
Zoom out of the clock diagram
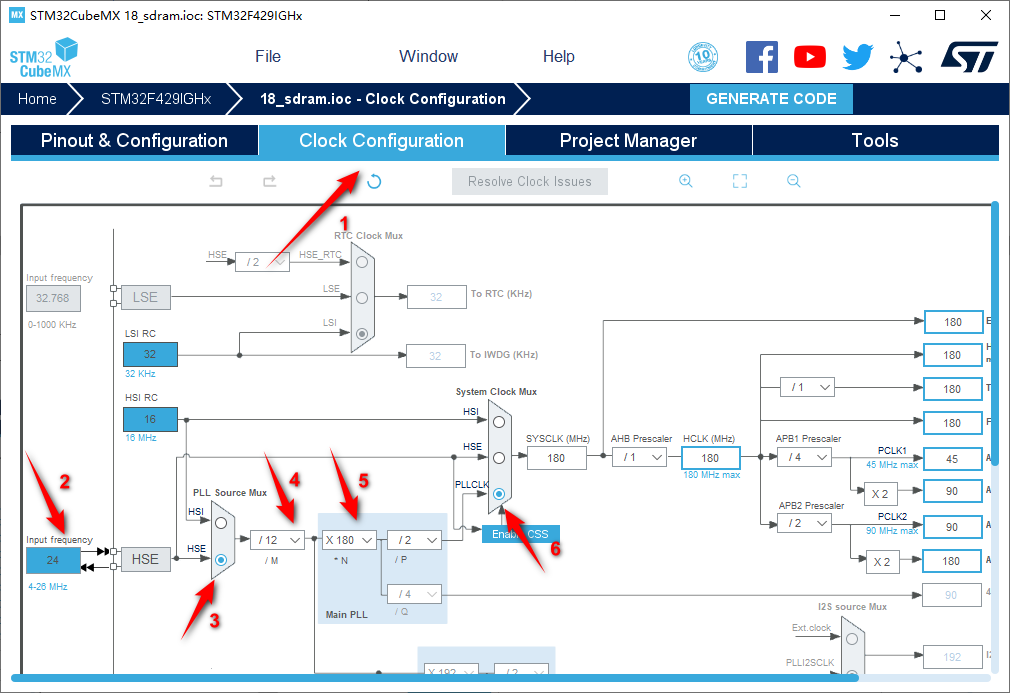pos(793,181)
